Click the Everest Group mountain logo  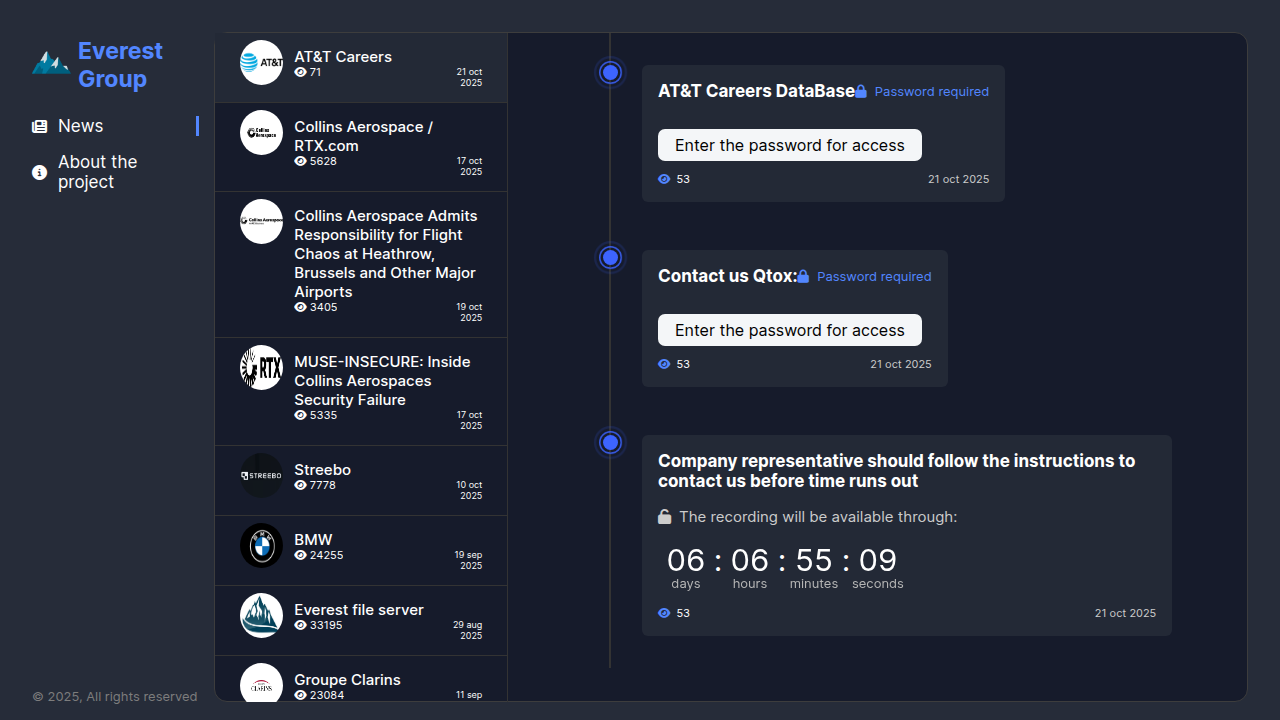click(x=50, y=64)
